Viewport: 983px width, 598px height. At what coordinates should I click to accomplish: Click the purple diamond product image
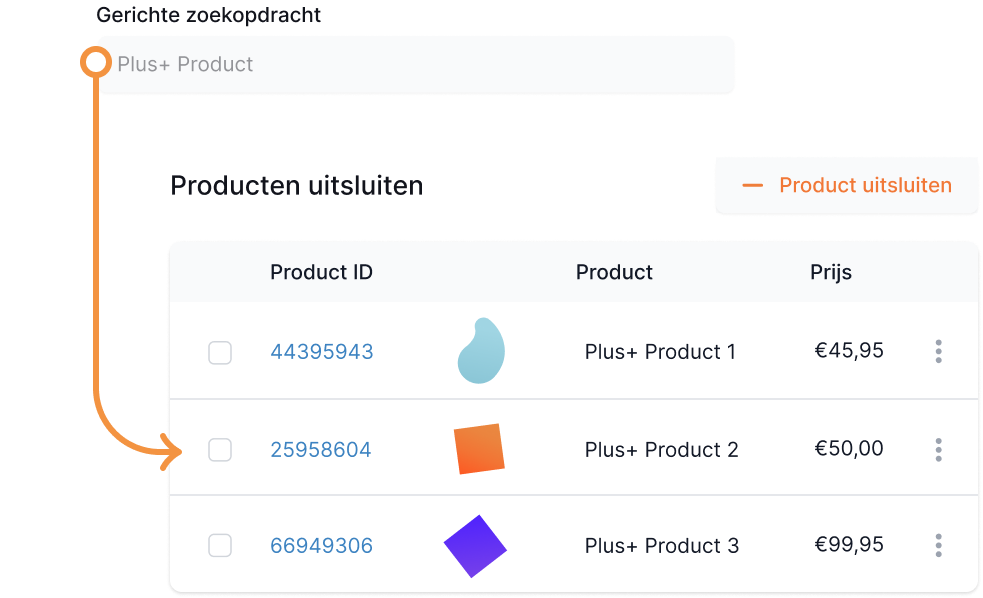coord(475,546)
